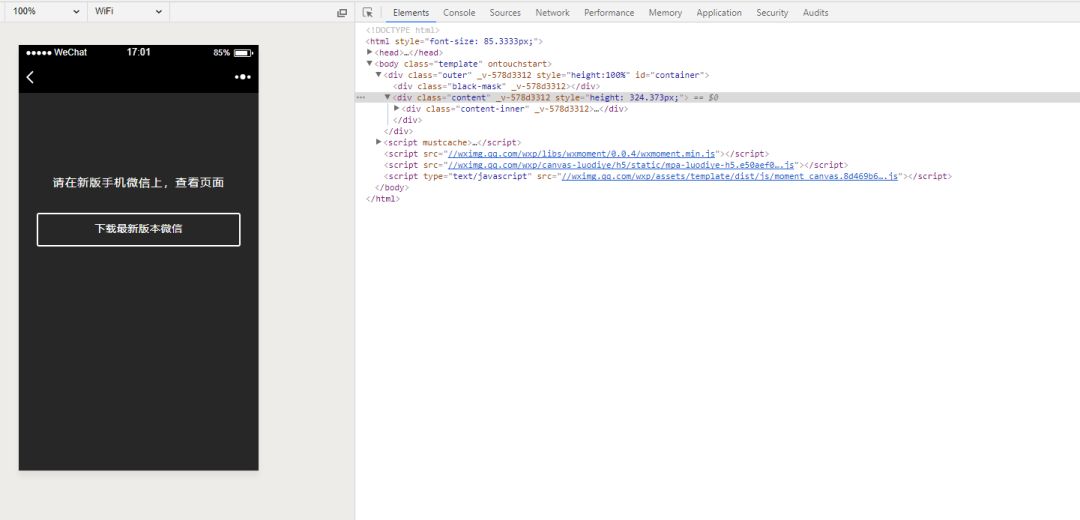Expand the div class content-inner node

pyautogui.click(x=396, y=108)
